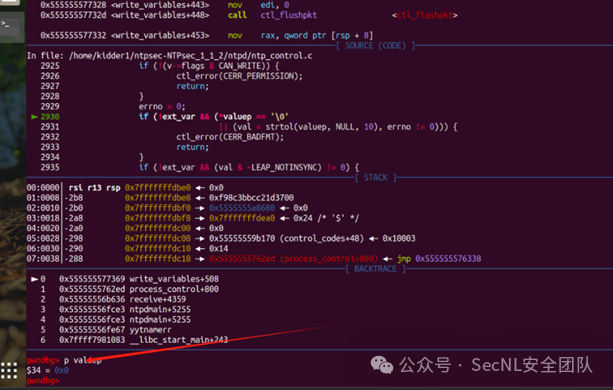613x390 pixels.
Task: Click the 'return;' on line 2927
Action: pyautogui.click(x=192, y=86)
